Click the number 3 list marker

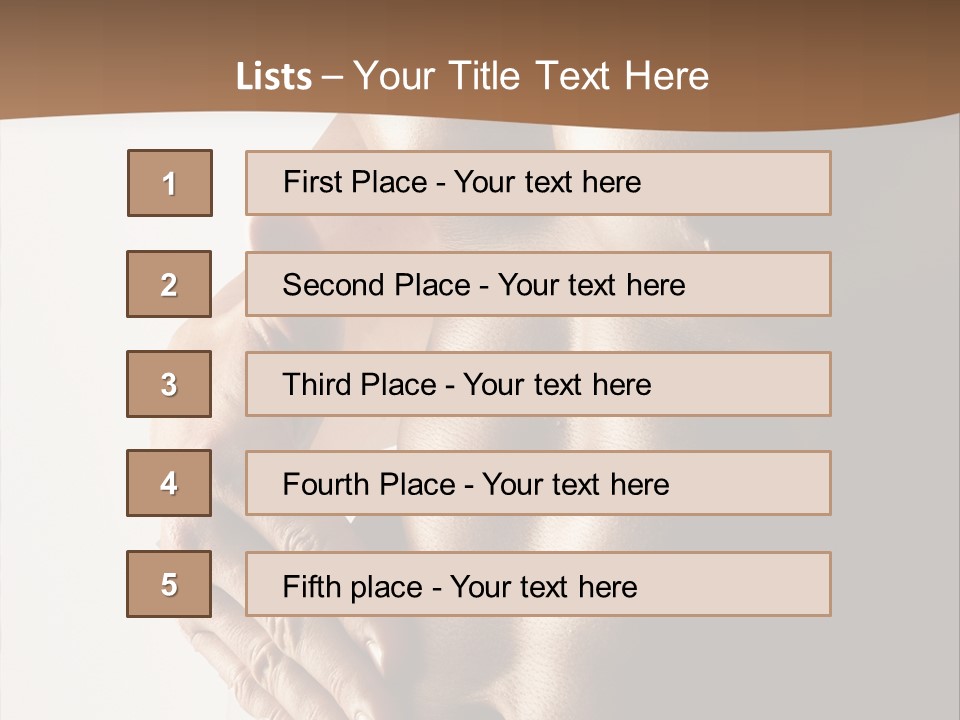pos(169,384)
